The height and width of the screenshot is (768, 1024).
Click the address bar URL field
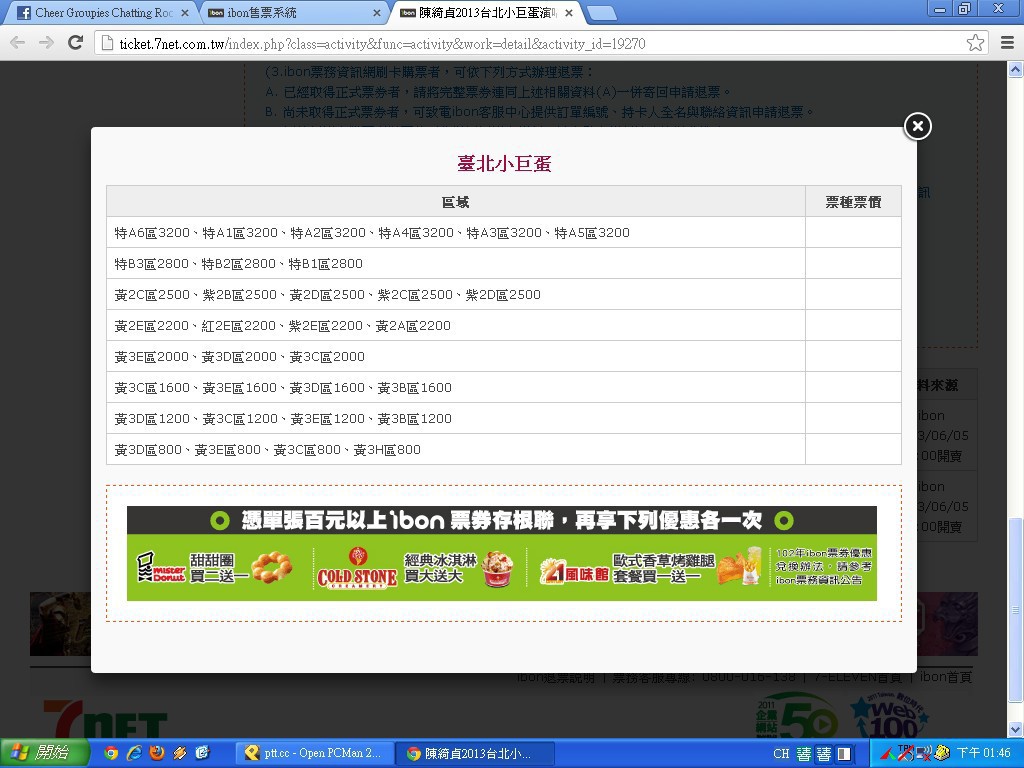point(530,44)
